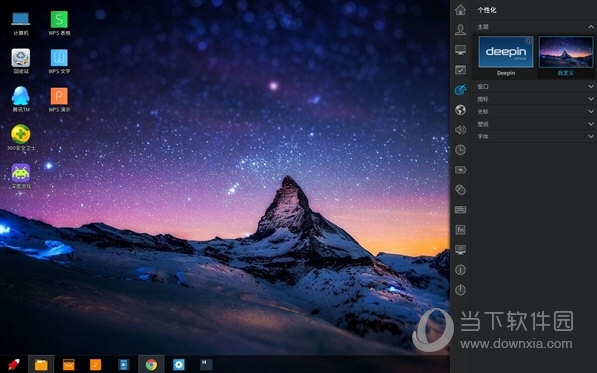Click the power button icon in sidebar

point(460,290)
